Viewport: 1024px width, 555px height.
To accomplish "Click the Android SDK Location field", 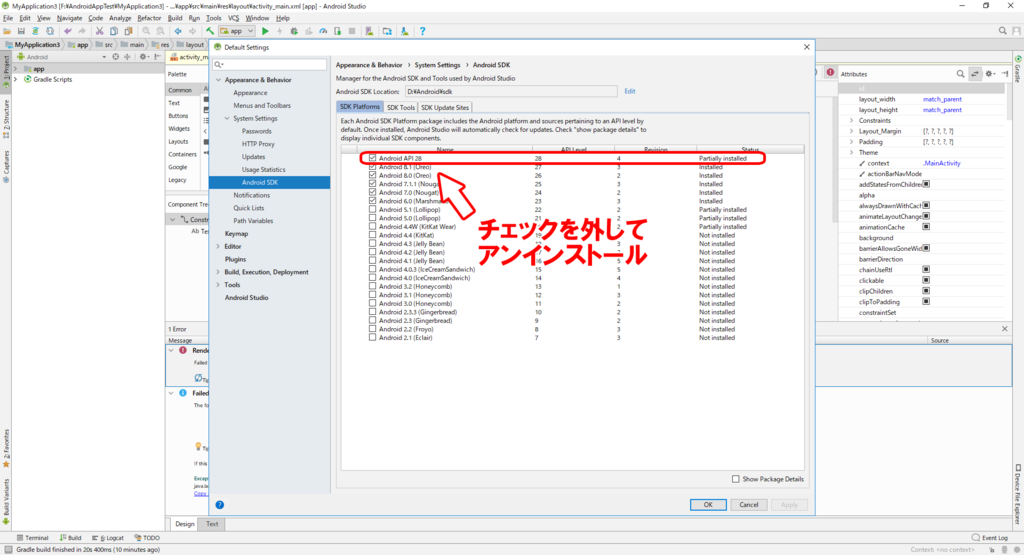I will coord(511,91).
